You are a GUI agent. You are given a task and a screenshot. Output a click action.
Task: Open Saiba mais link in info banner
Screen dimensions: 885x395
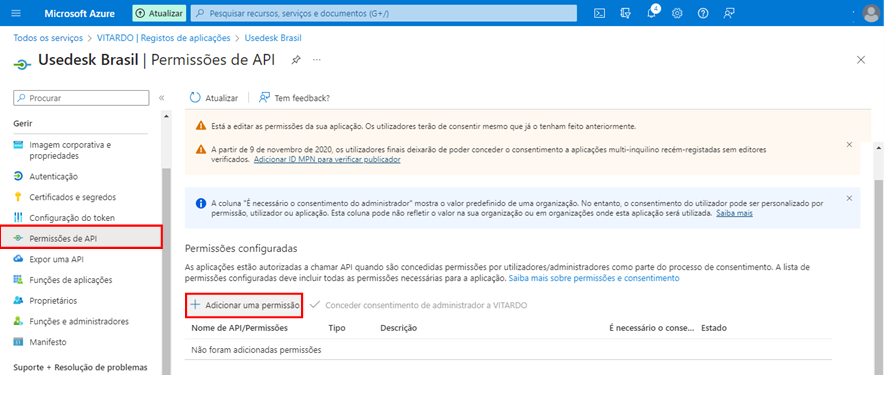pos(734,214)
